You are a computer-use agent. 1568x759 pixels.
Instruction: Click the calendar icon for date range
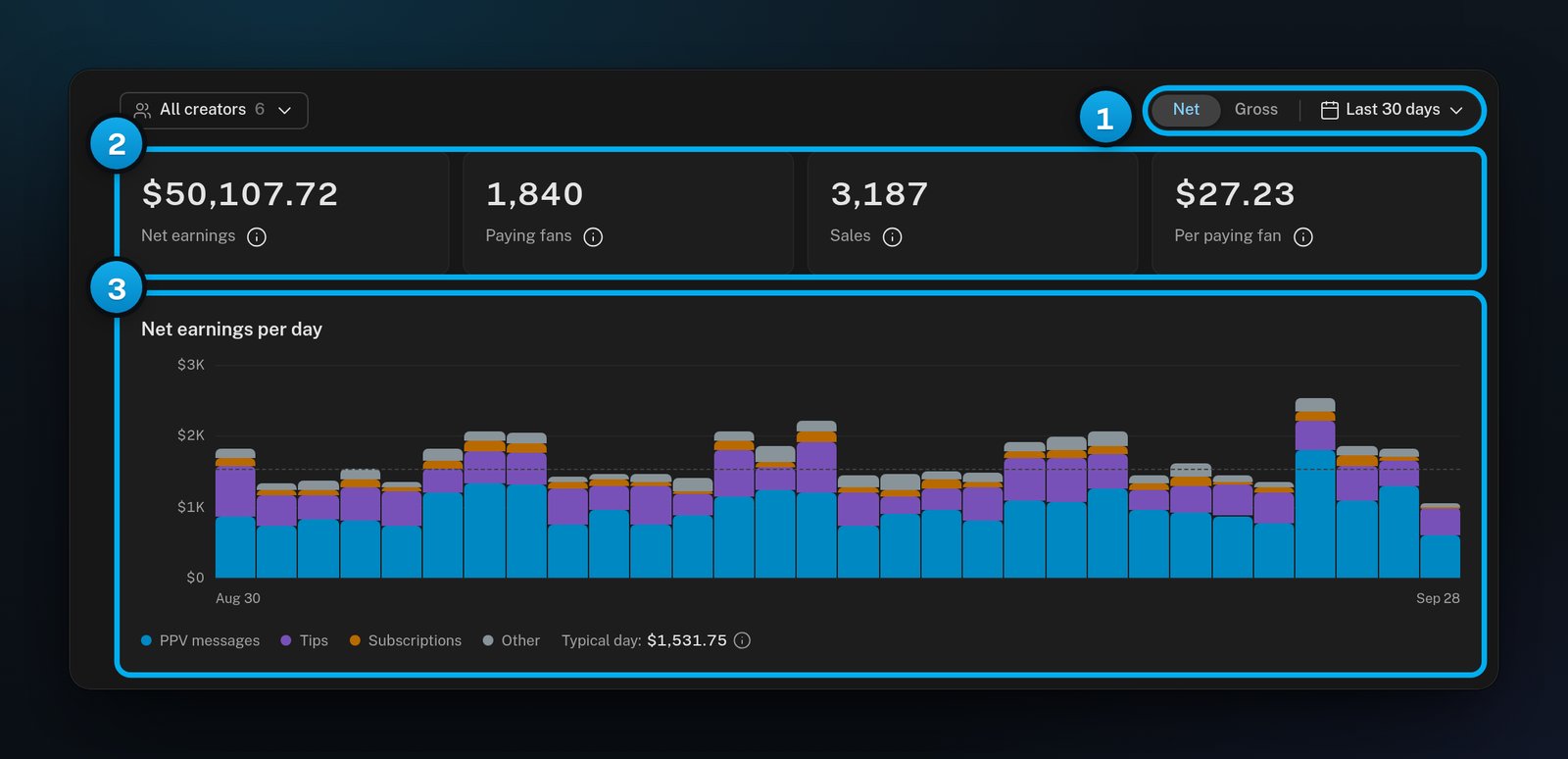tap(1329, 110)
